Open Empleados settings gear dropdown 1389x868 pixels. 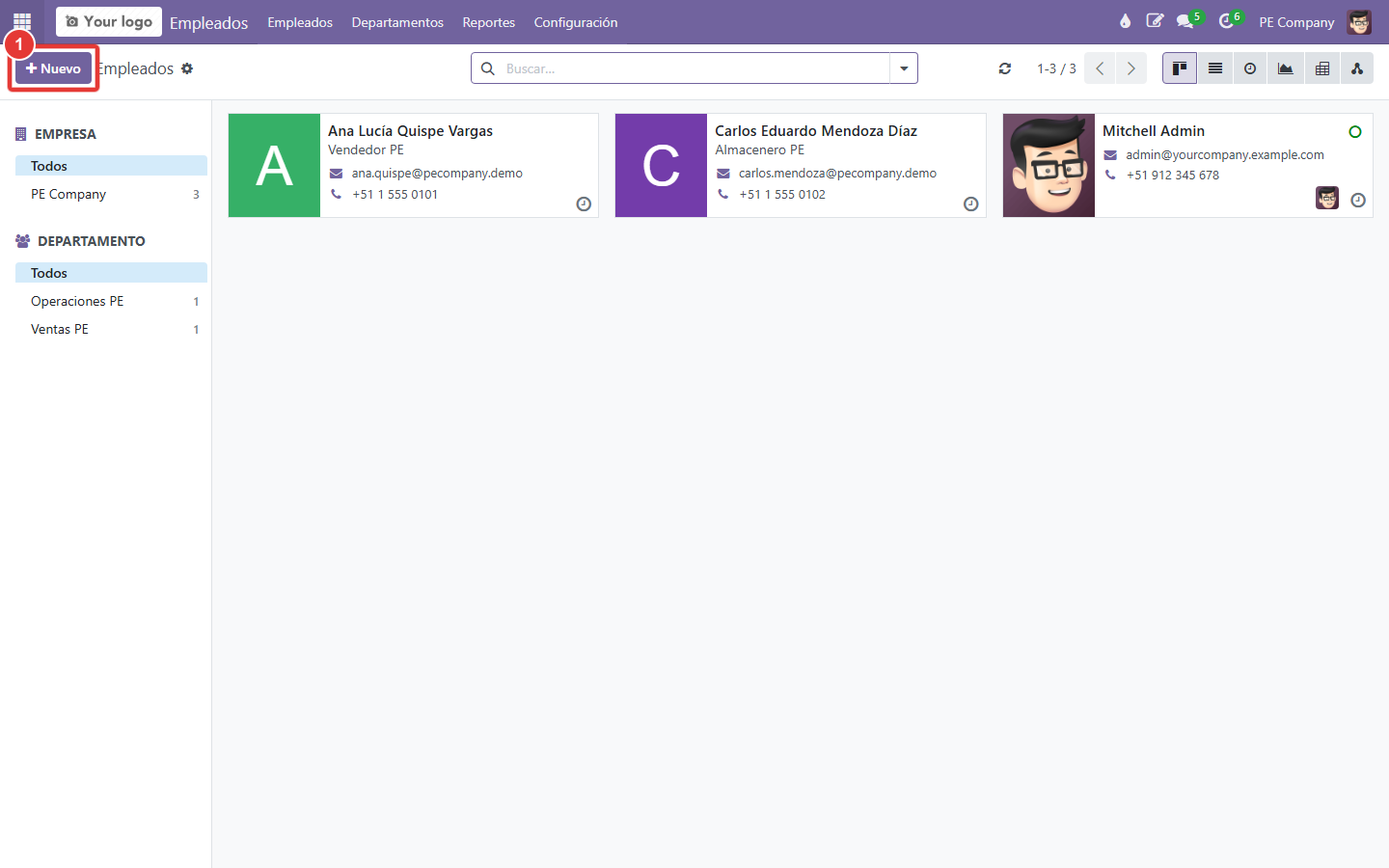click(x=187, y=68)
